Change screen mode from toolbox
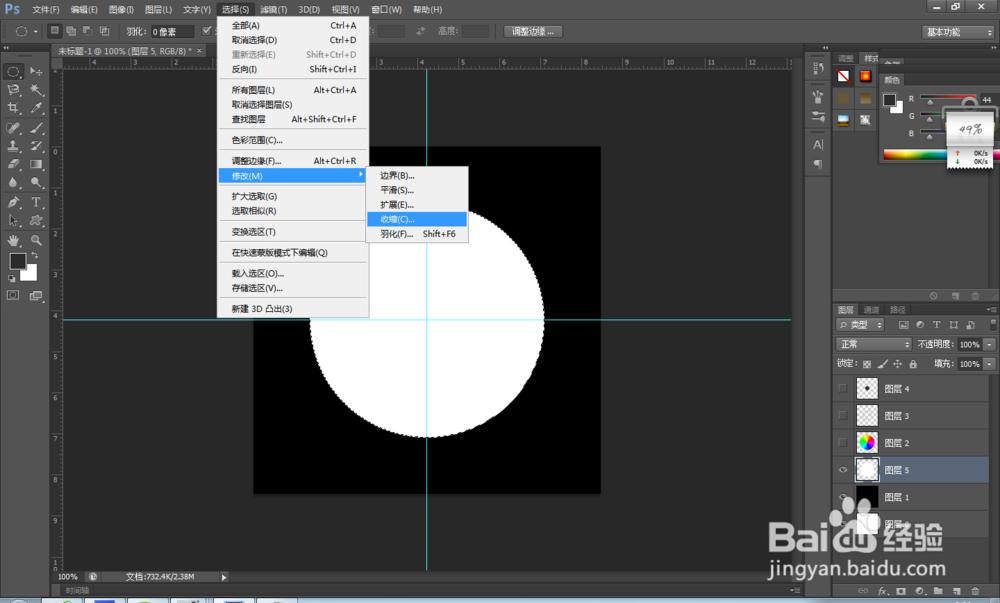Screen dimensions: 1000x603 (x=36, y=295)
